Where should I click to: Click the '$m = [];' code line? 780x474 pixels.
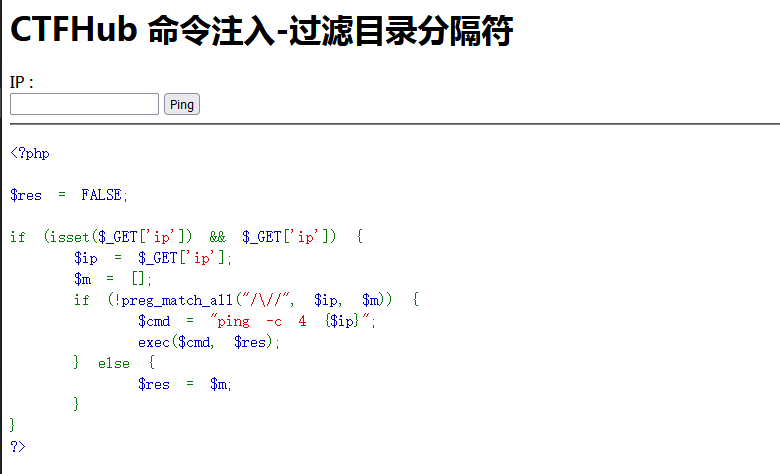pyautogui.click(x=112, y=279)
